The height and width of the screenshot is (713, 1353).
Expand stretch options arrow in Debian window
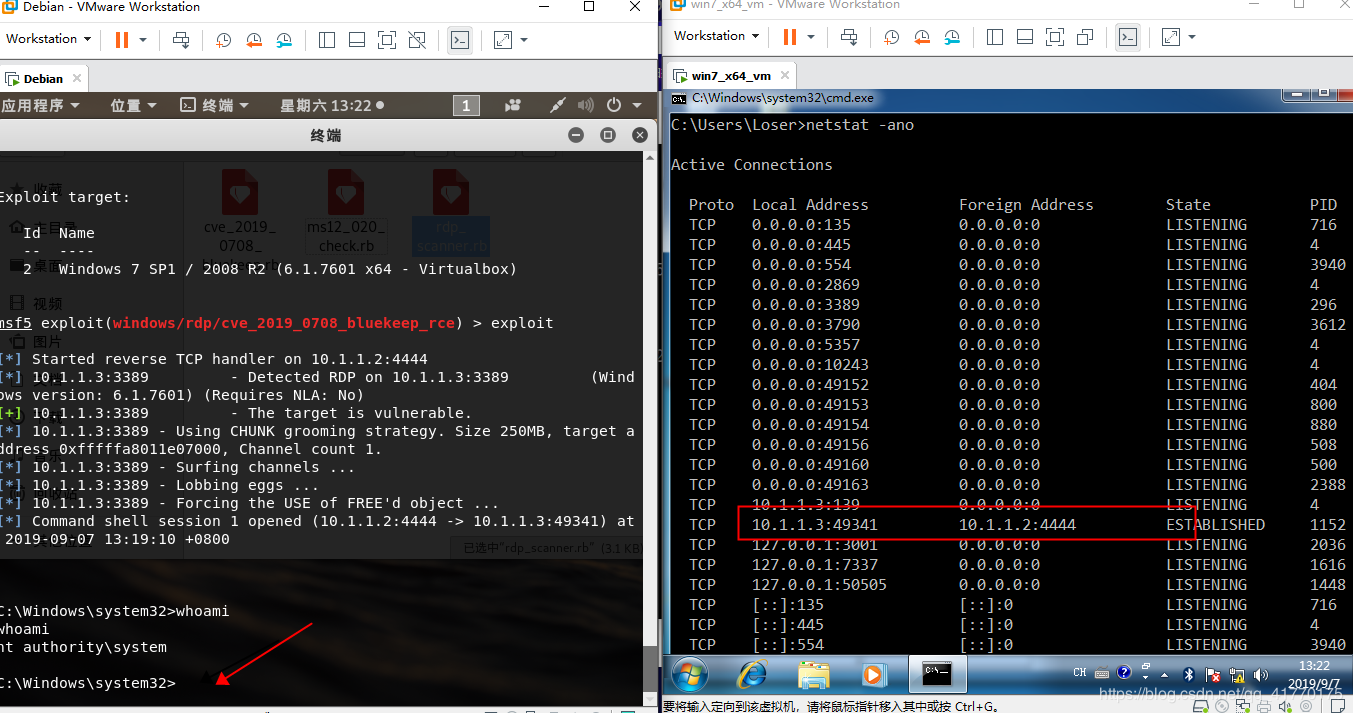tap(523, 40)
